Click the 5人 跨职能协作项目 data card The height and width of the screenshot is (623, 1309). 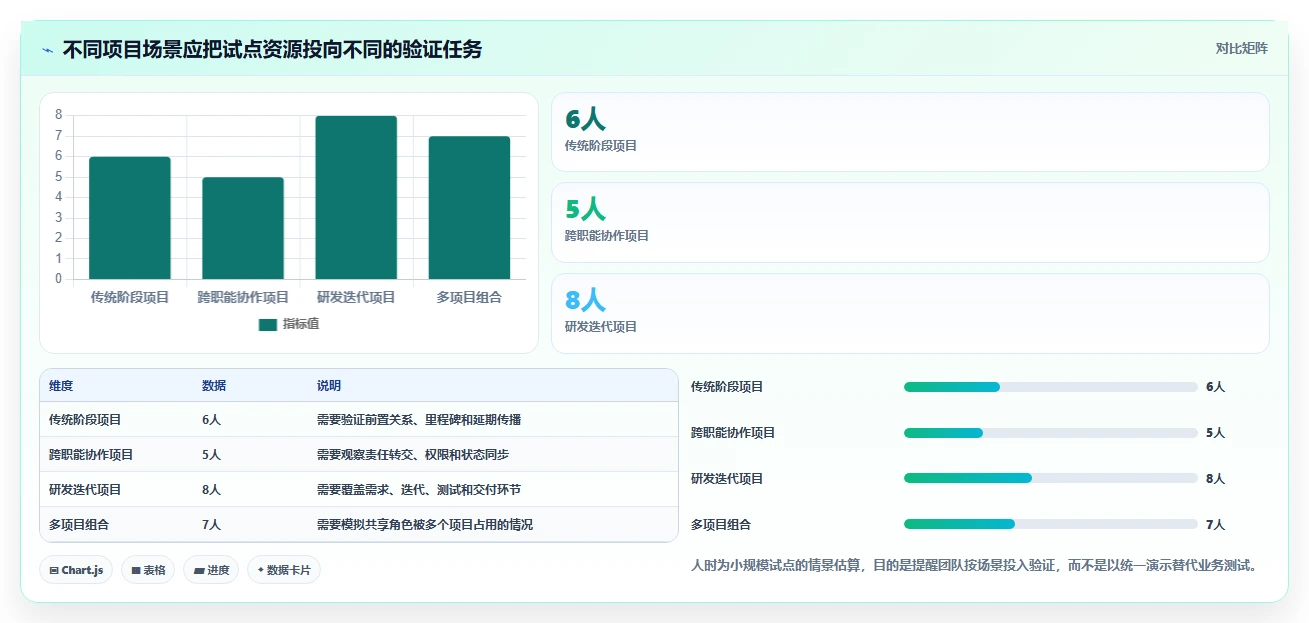tap(910, 222)
